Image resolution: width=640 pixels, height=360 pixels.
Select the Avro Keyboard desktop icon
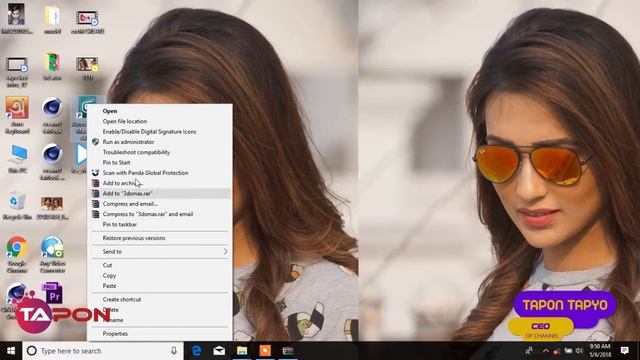click(17, 115)
